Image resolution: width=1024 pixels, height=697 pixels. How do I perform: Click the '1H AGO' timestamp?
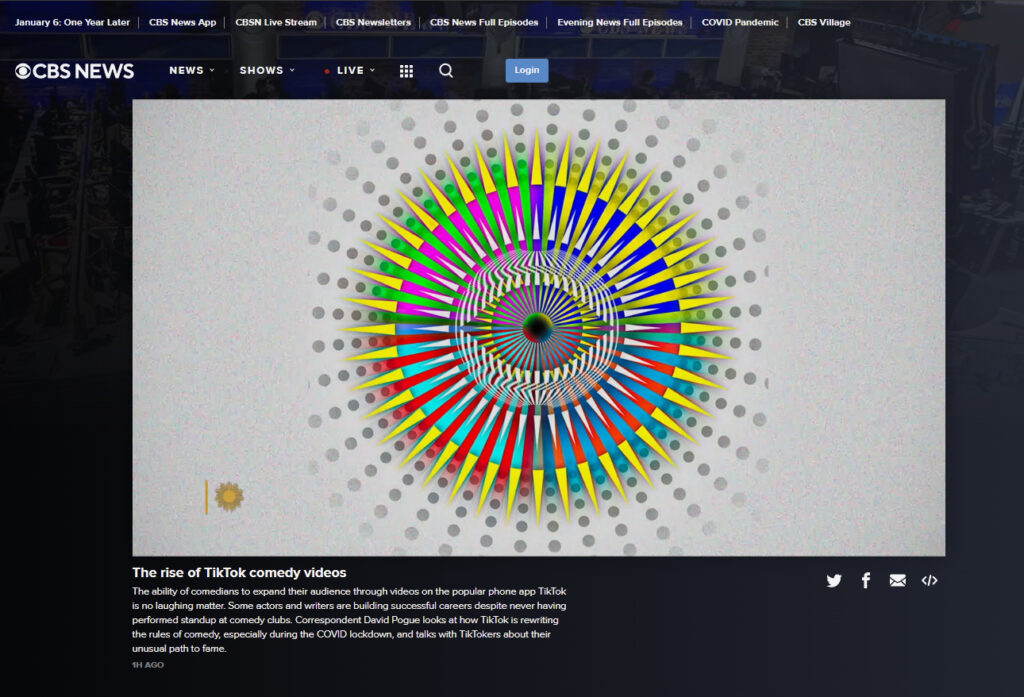coord(148,665)
